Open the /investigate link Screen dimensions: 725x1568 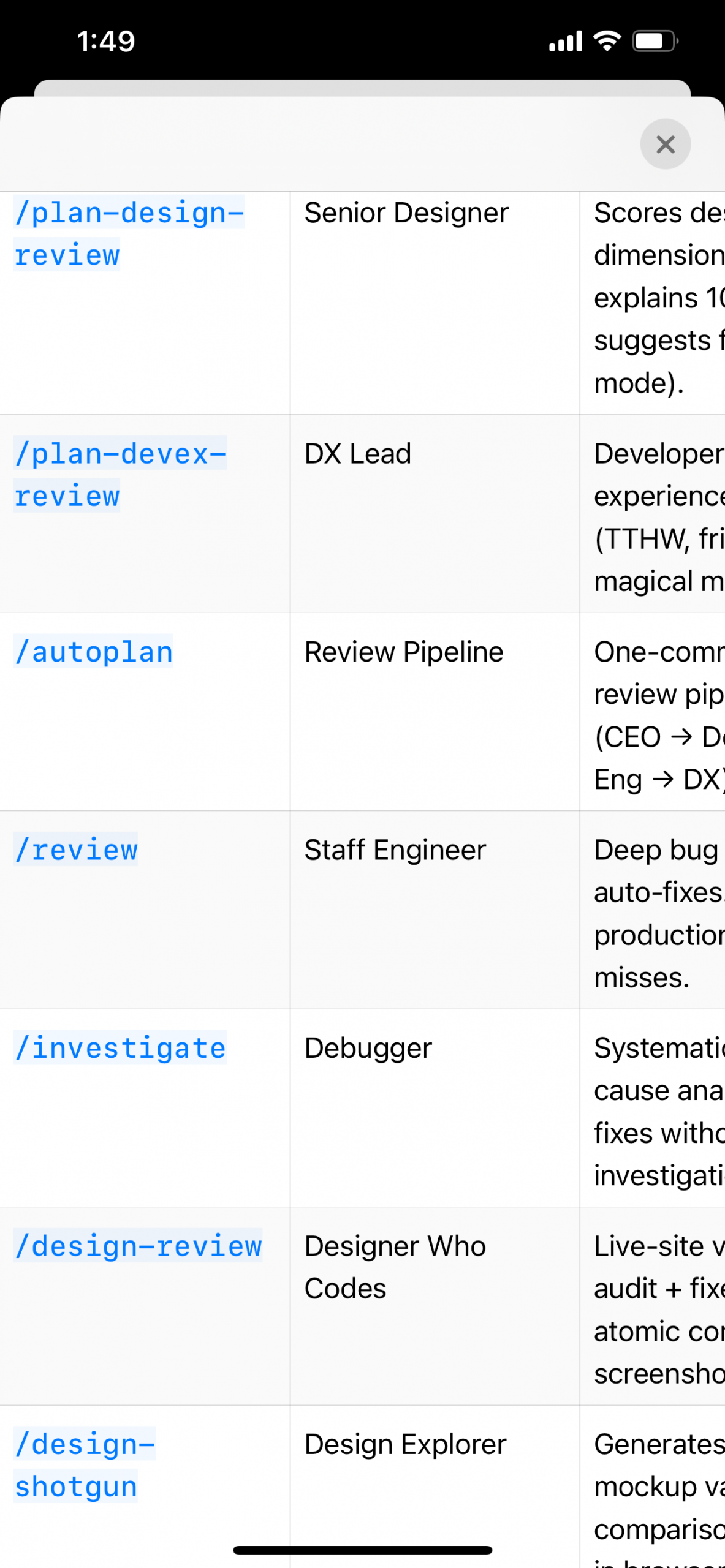120,1047
